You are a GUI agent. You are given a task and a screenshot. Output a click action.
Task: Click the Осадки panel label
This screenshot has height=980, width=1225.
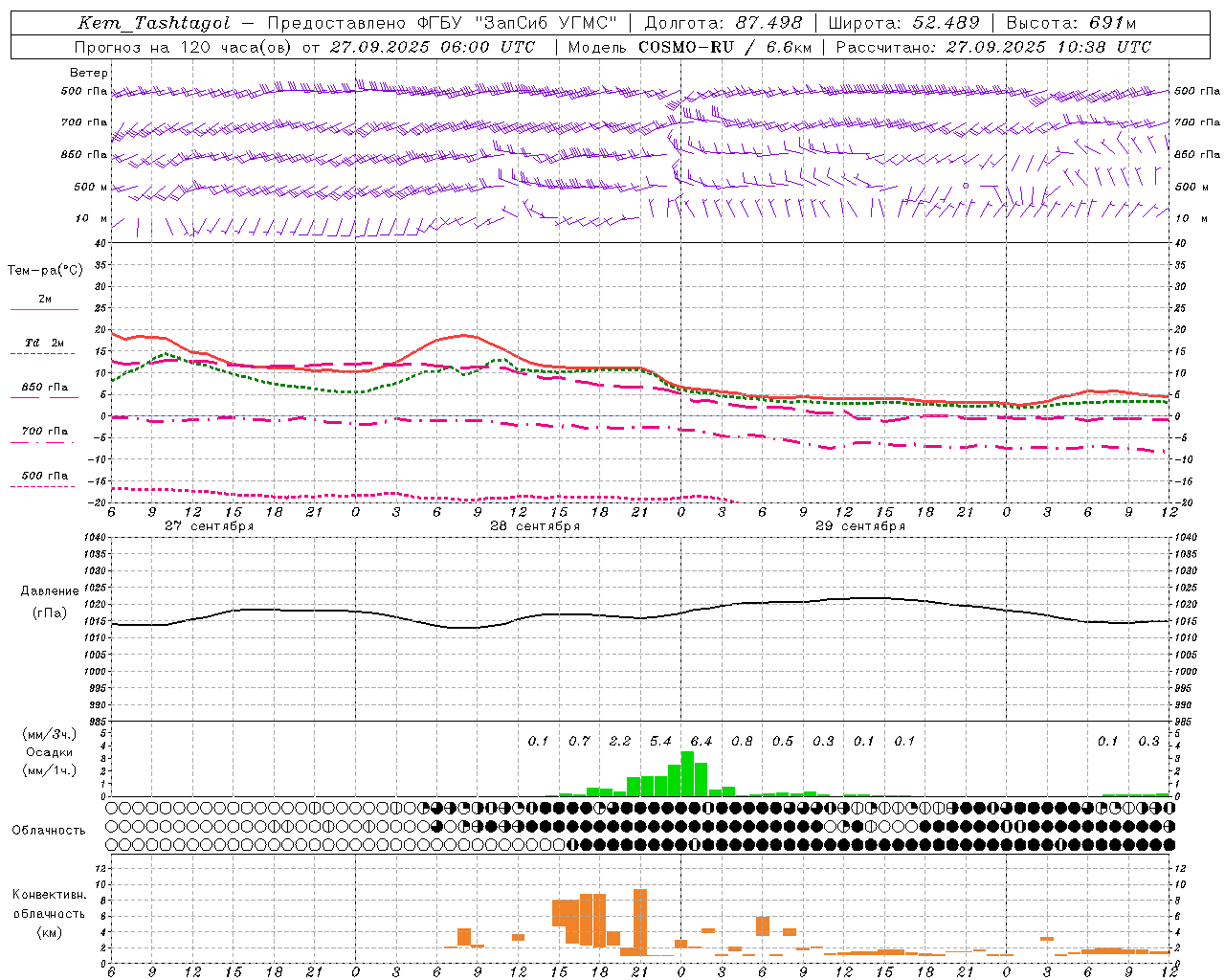tap(49, 752)
